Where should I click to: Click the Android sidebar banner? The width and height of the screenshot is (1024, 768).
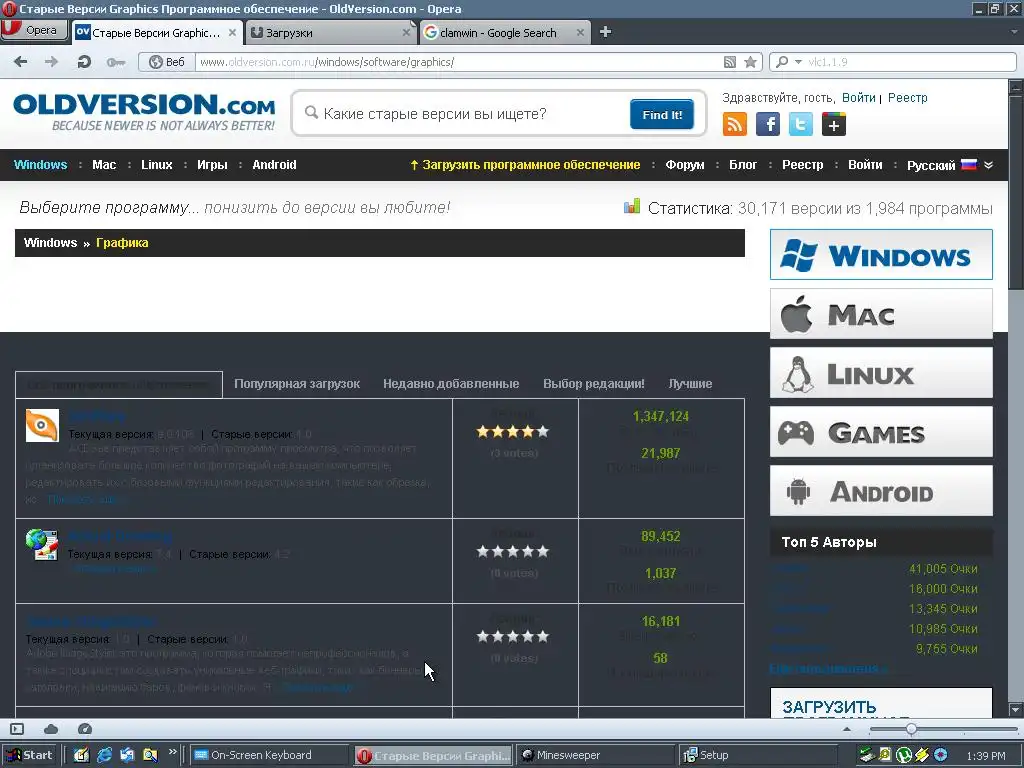click(881, 490)
